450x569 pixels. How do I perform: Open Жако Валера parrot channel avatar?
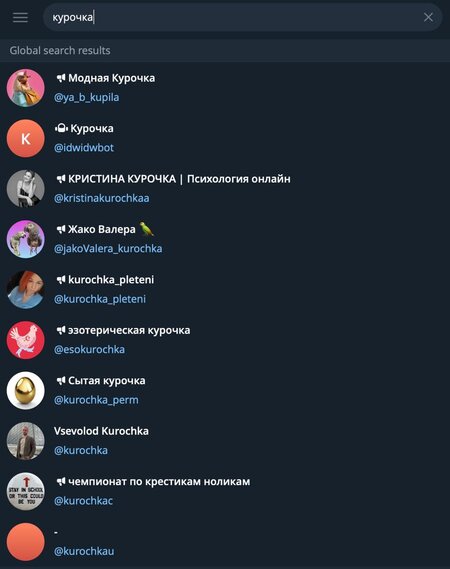[x=25, y=239]
